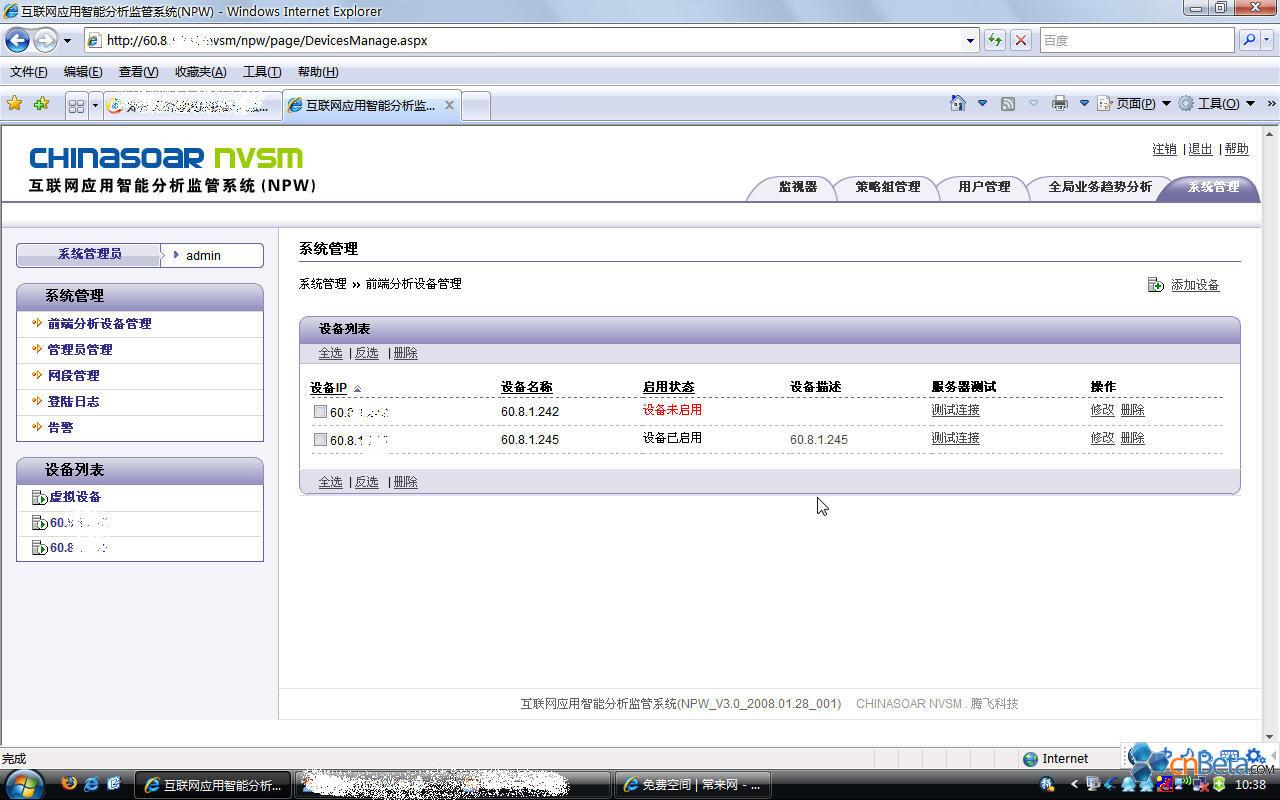Image resolution: width=1280 pixels, height=800 pixels.
Task: Click the browser home icon
Action: pyautogui.click(x=958, y=103)
